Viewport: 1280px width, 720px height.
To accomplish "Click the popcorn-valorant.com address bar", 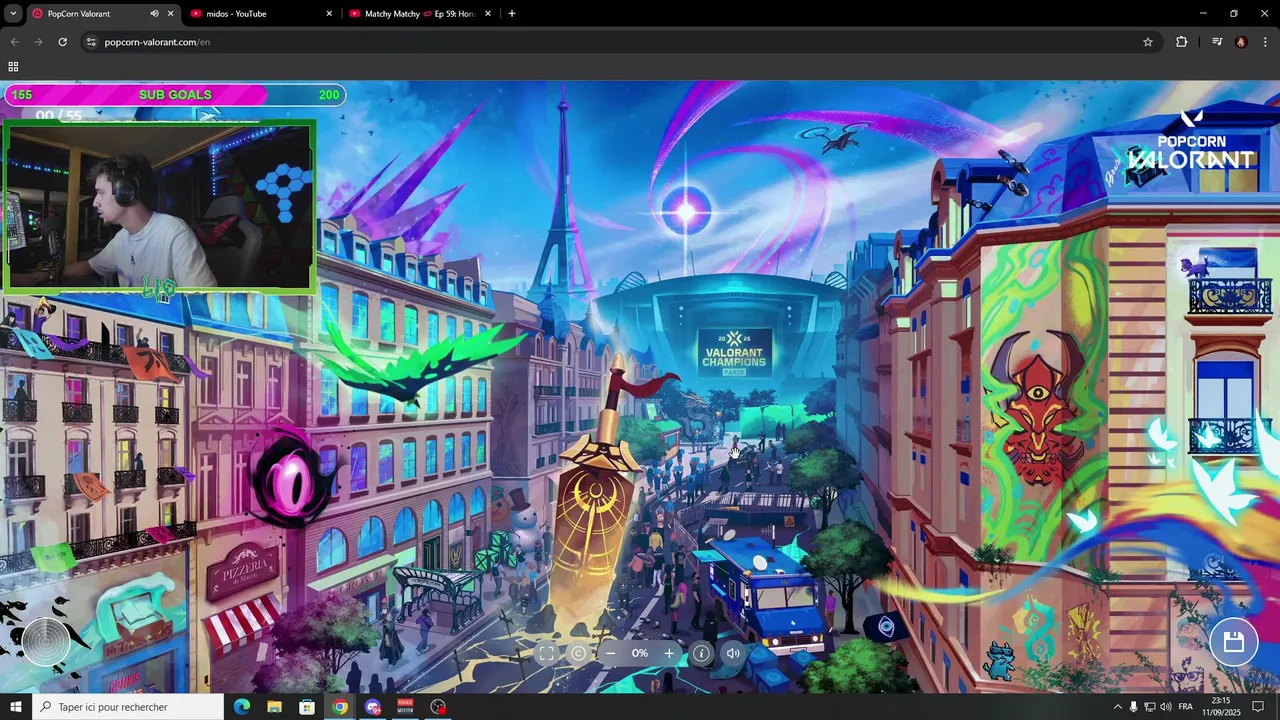I will coord(620,42).
